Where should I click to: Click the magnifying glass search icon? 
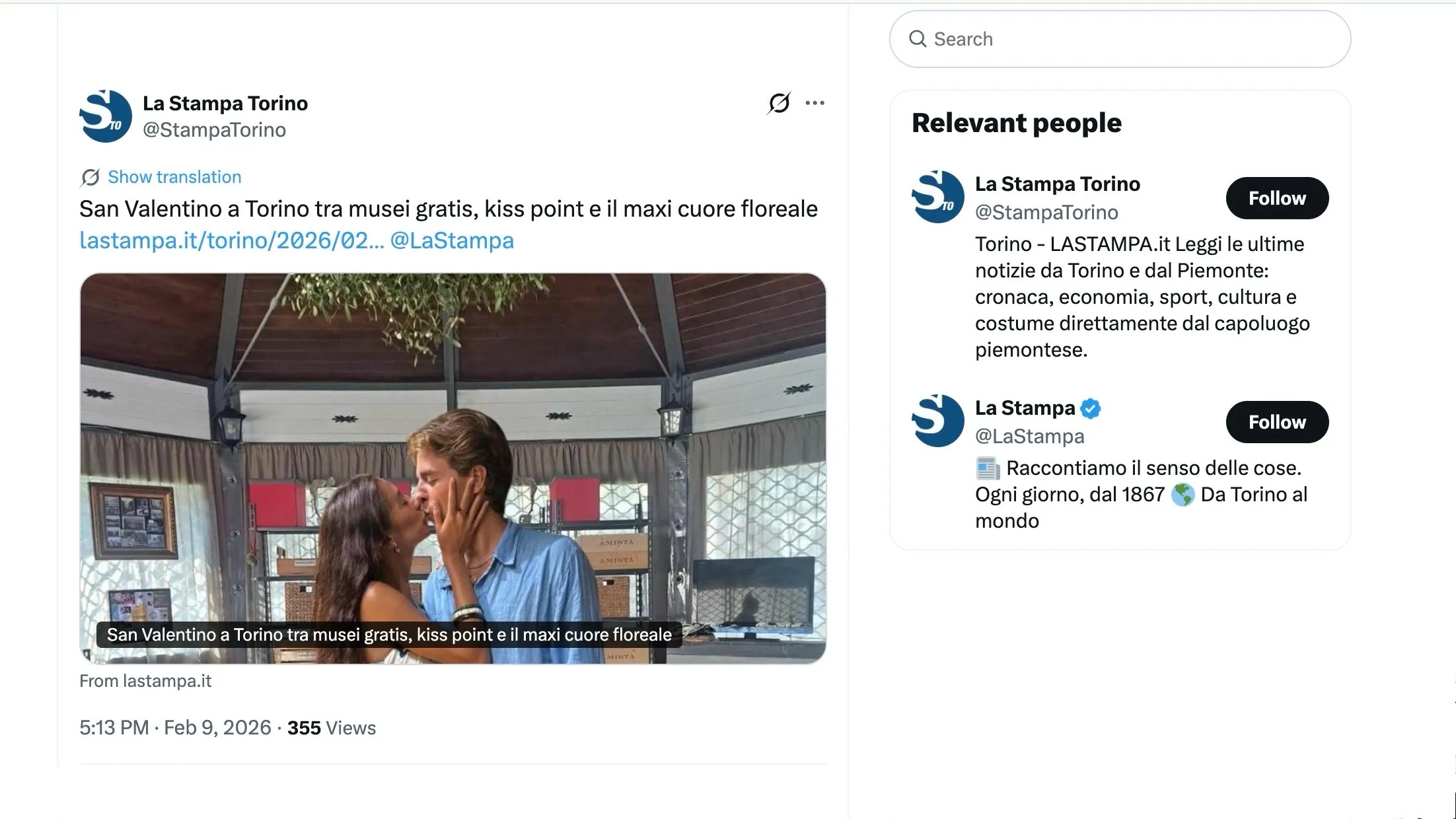click(918, 39)
